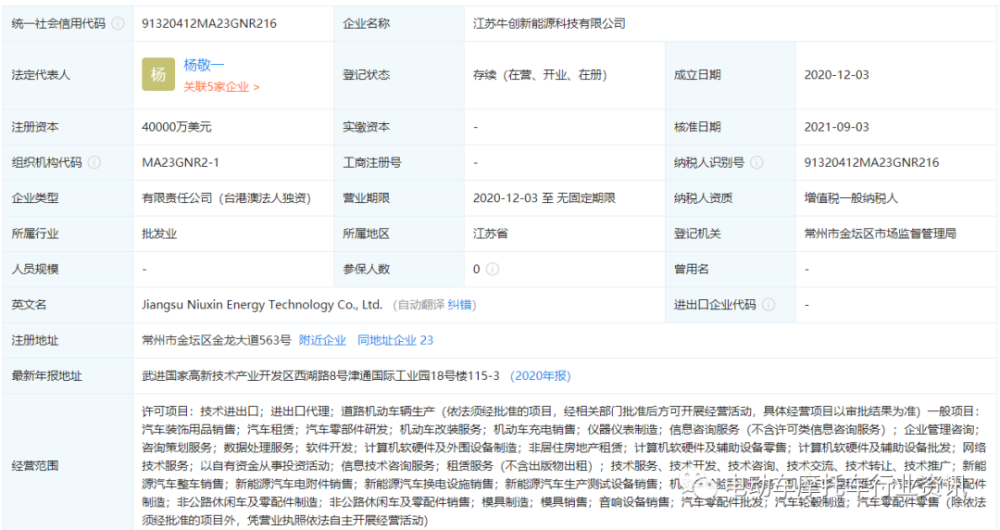
Task: Click registration status 存续（在营、开业、在册）
Action: point(540,75)
